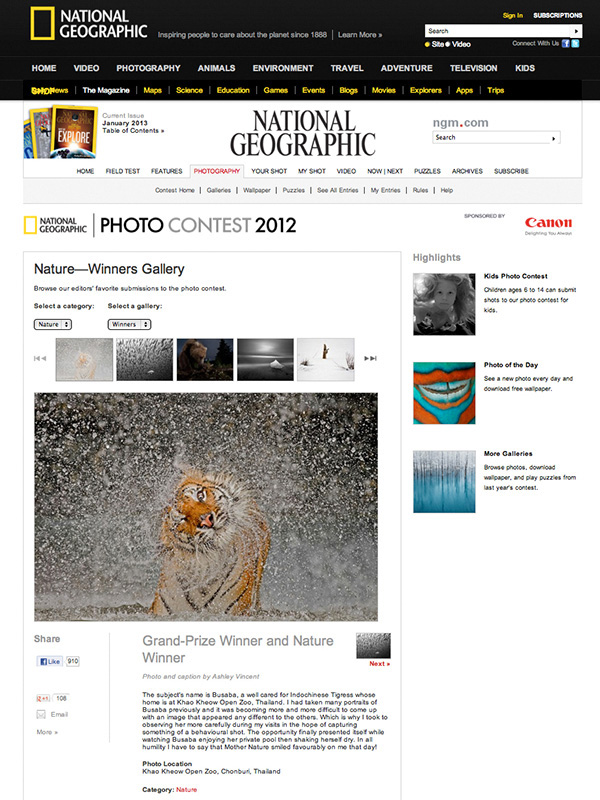Open the Winners gallery dropdown

[x=130, y=324]
